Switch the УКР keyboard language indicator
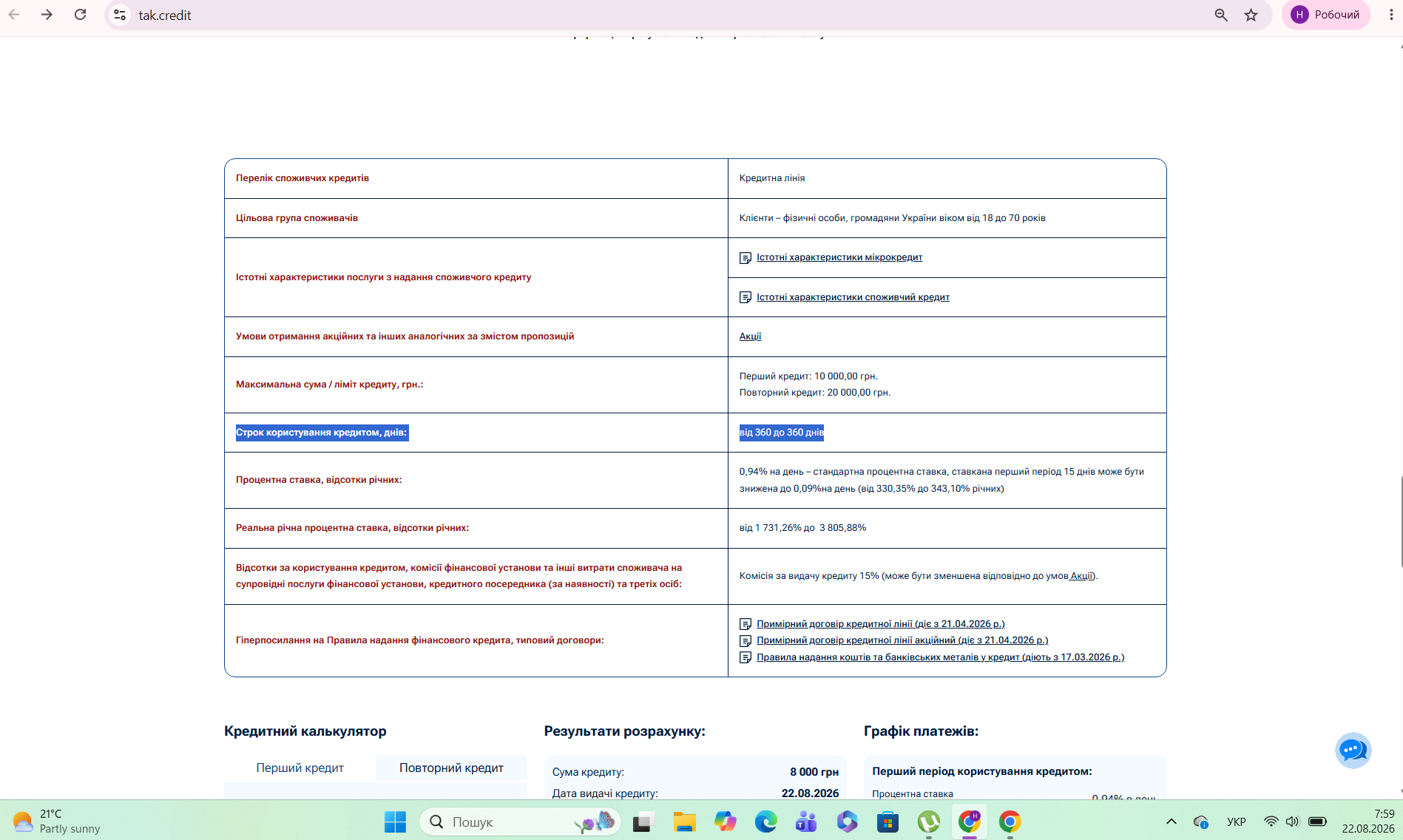1403x840 pixels. pos(1236,822)
